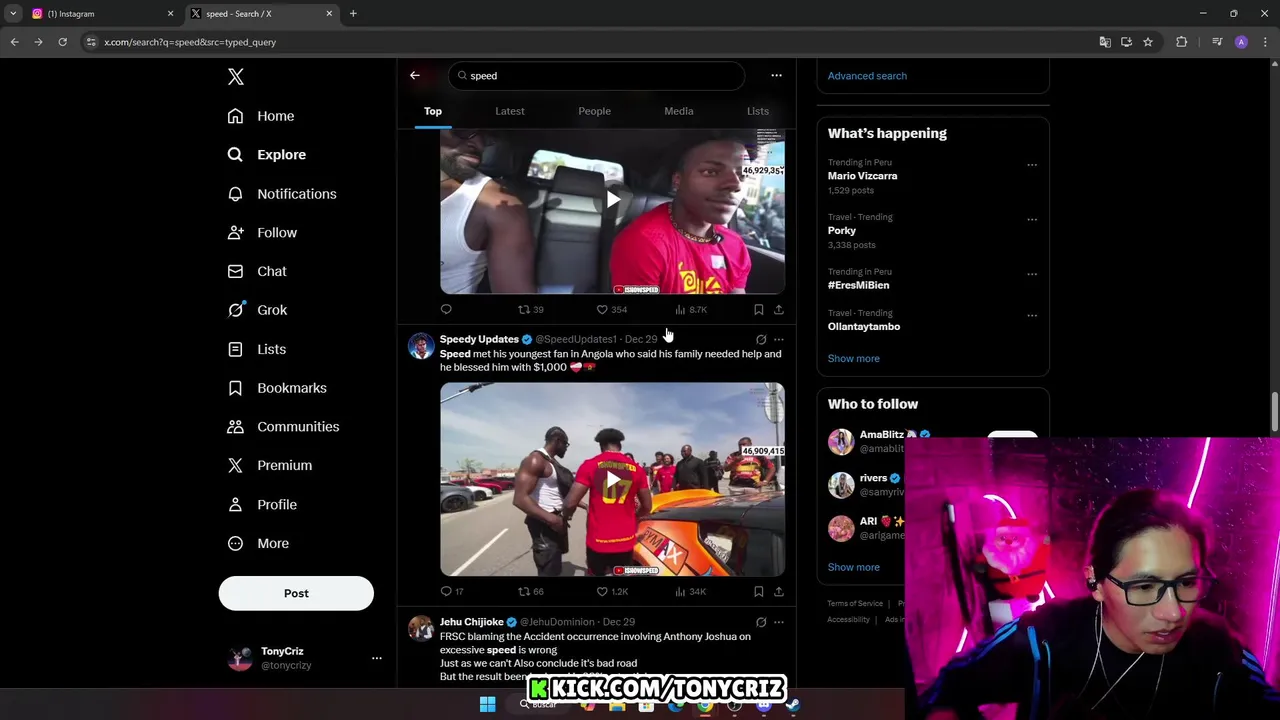
Task: Like the post with 1.2K likes
Action: [x=612, y=592]
